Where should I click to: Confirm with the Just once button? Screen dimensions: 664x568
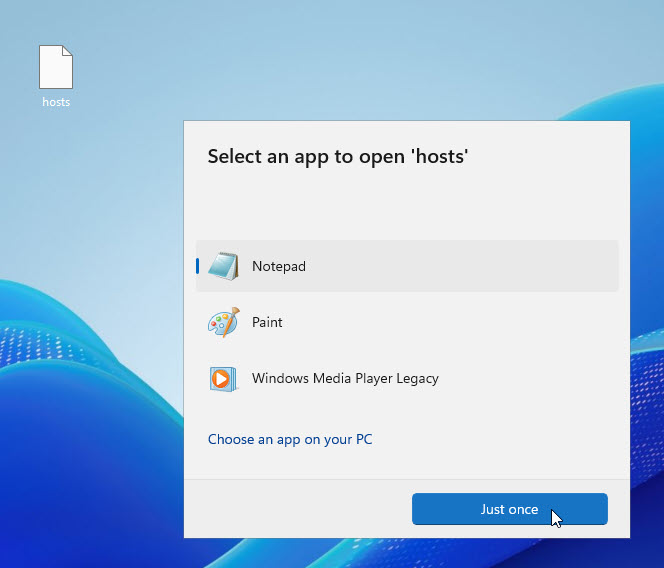(x=510, y=509)
